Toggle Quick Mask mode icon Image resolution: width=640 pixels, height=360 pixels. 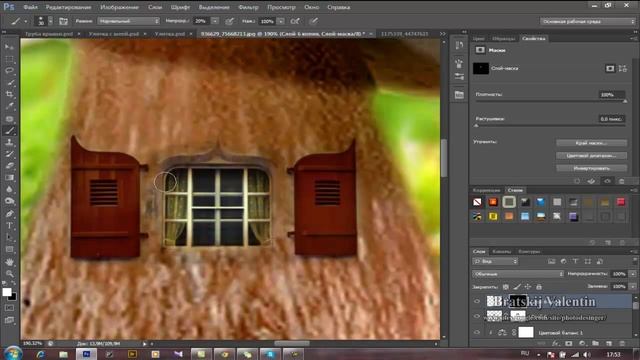coord(9,308)
